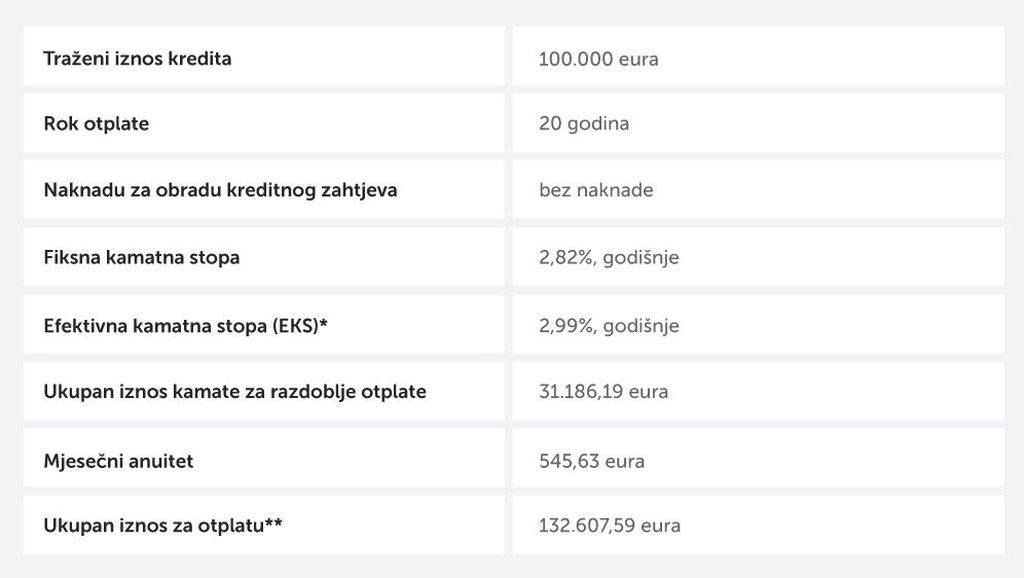Image resolution: width=1024 pixels, height=578 pixels.
Task: Click 'Naknadu za obradu kreditnog zahtjeva' label
Action: [220, 190]
